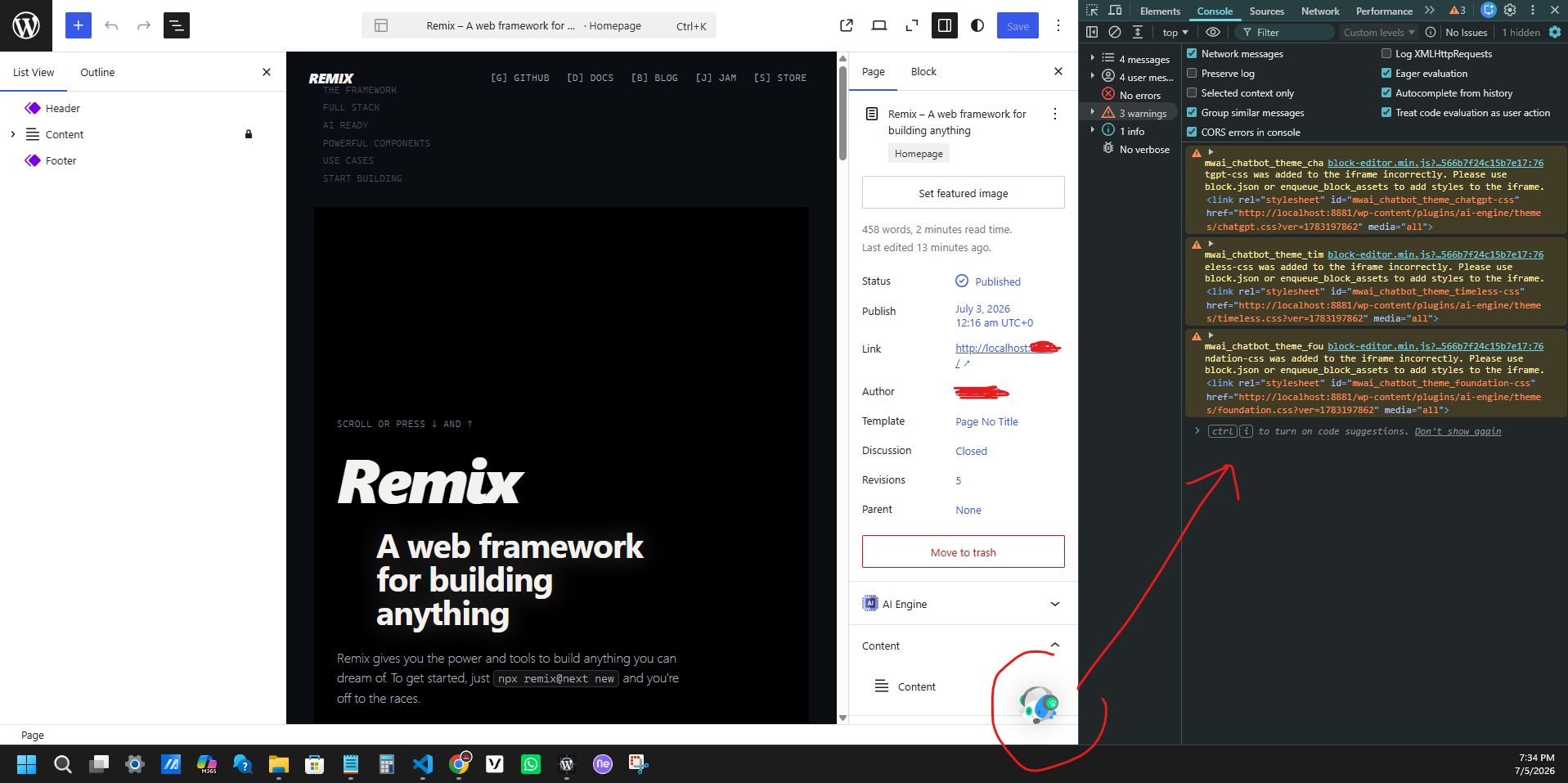The image size is (1568, 783).
Task: Toggle Group similar messages checkbox
Action: [x=1192, y=113]
